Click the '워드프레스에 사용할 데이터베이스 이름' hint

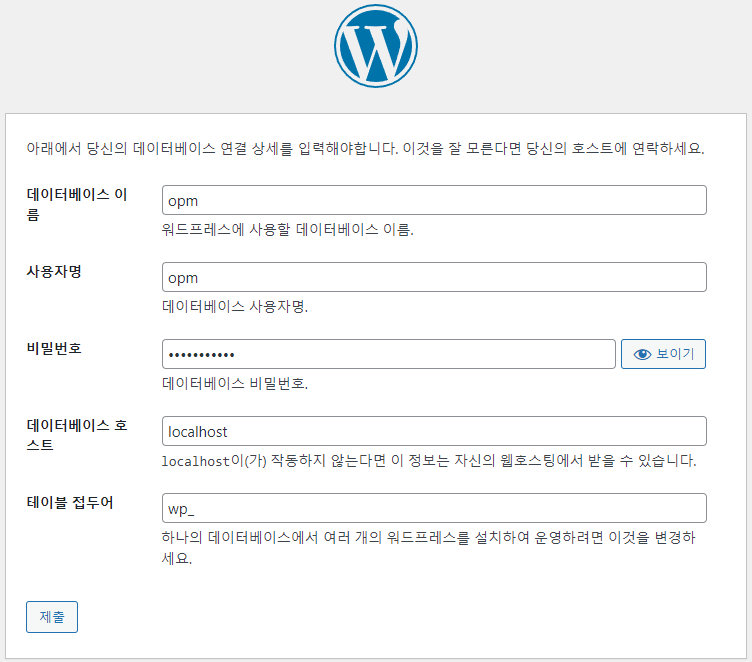click(x=287, y=229)
